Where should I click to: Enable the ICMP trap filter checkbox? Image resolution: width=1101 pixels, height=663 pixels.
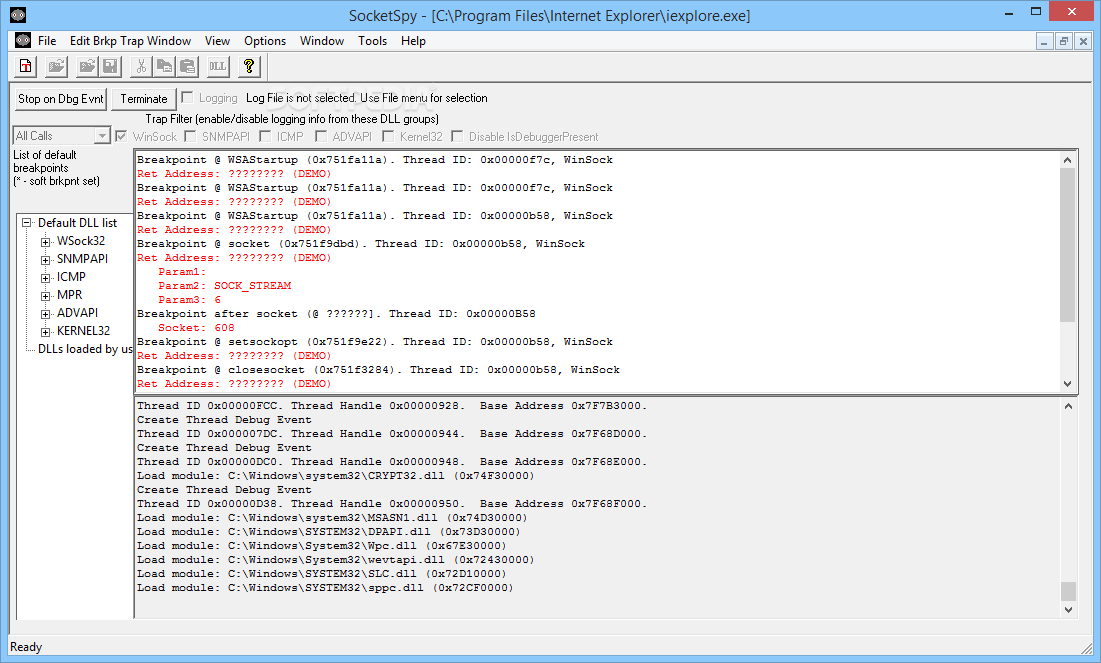(266, 136)
